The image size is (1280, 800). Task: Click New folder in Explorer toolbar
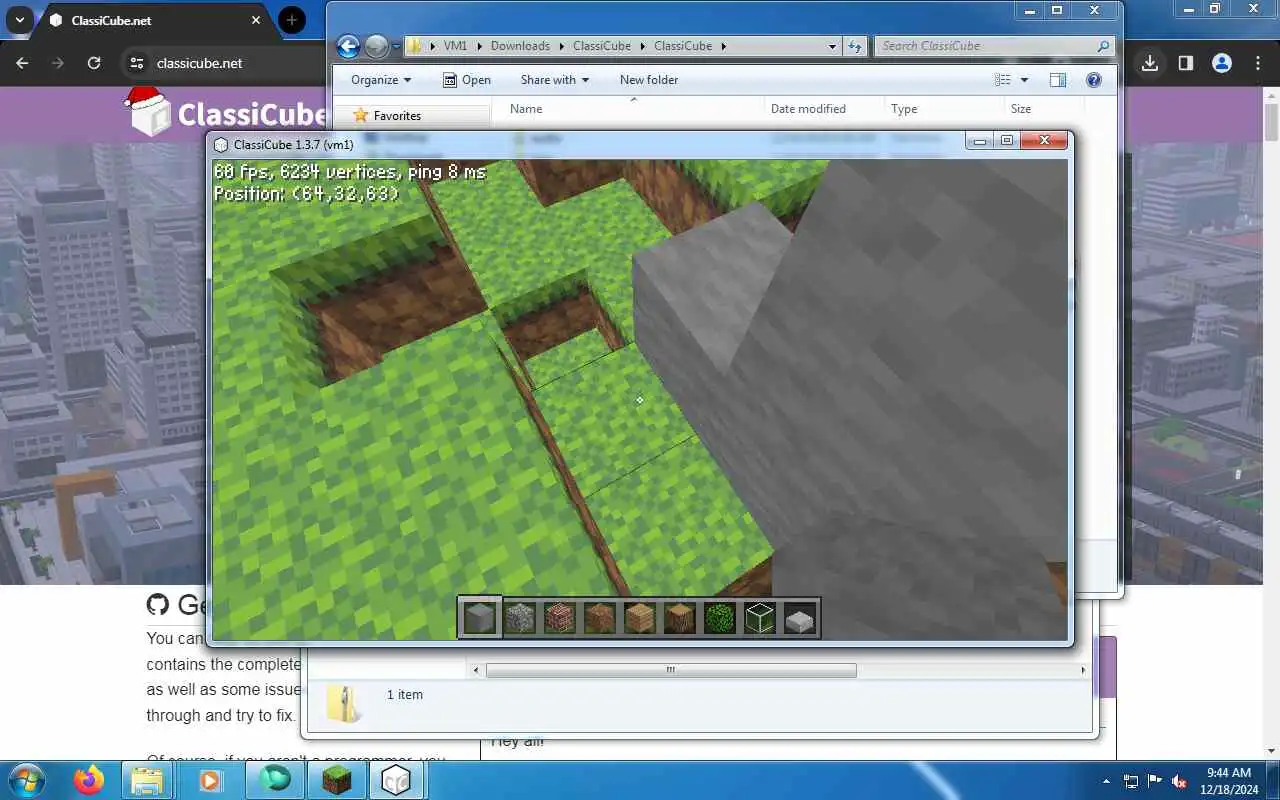[x=649, y=80]
